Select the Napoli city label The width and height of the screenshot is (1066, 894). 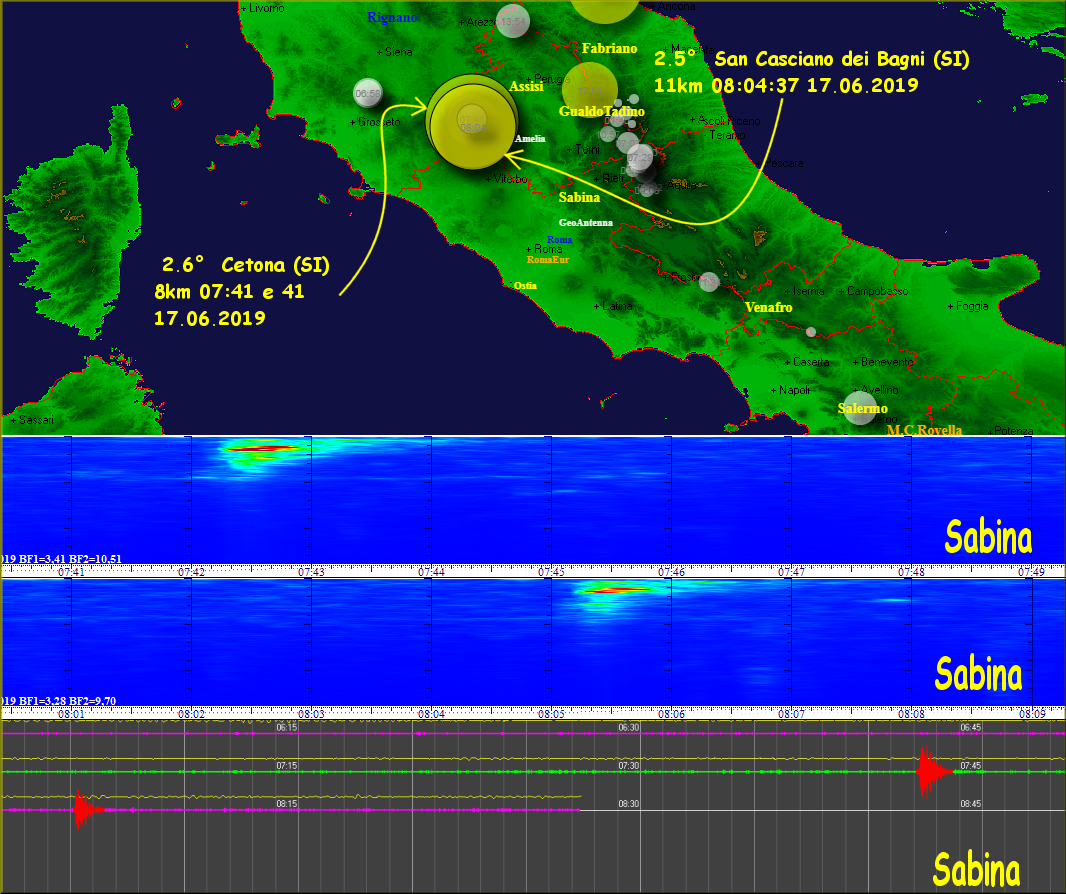(x=791, y=390)
